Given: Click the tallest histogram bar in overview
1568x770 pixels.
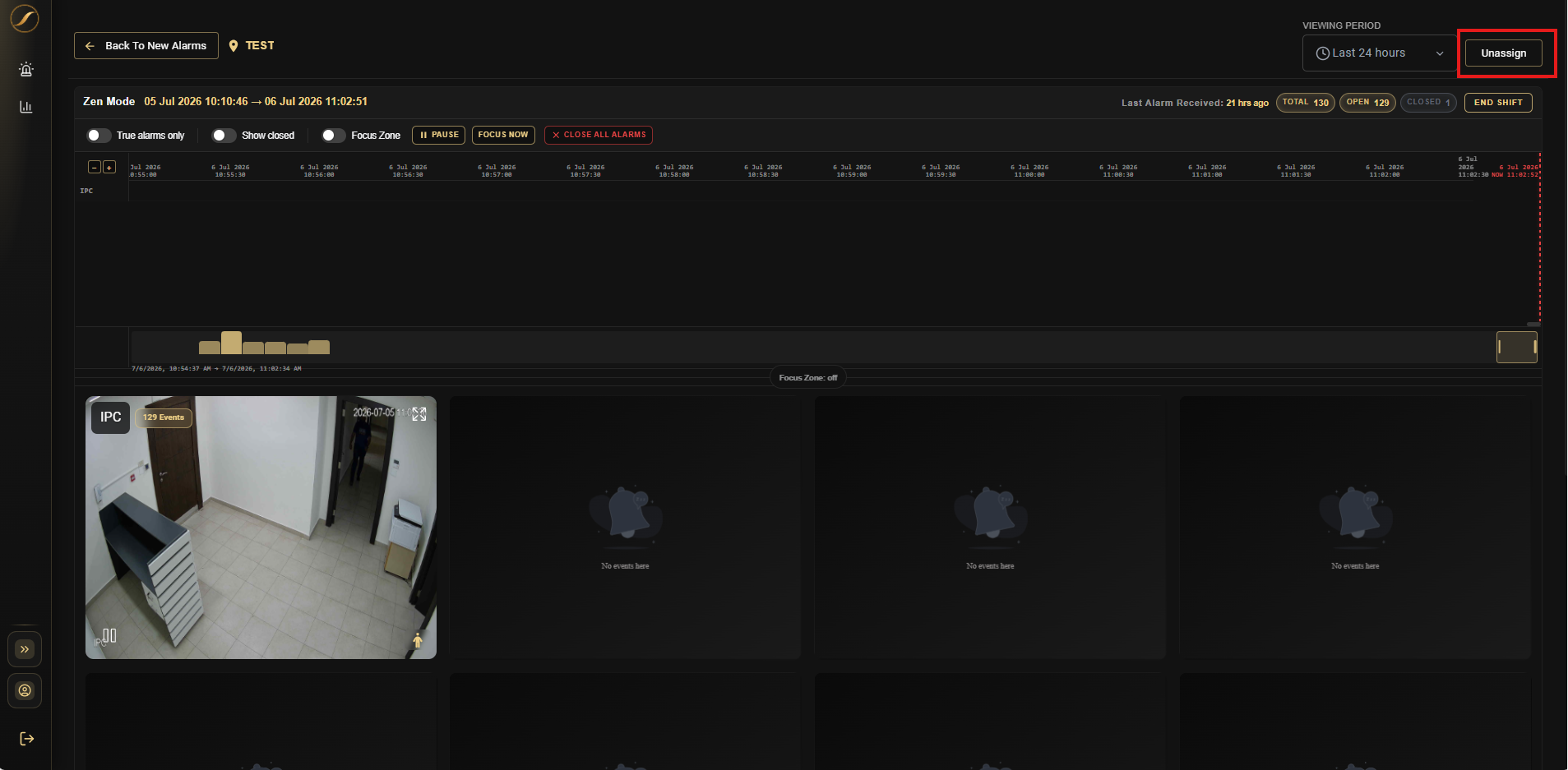Looking at the screenshot, I should 231,343.
